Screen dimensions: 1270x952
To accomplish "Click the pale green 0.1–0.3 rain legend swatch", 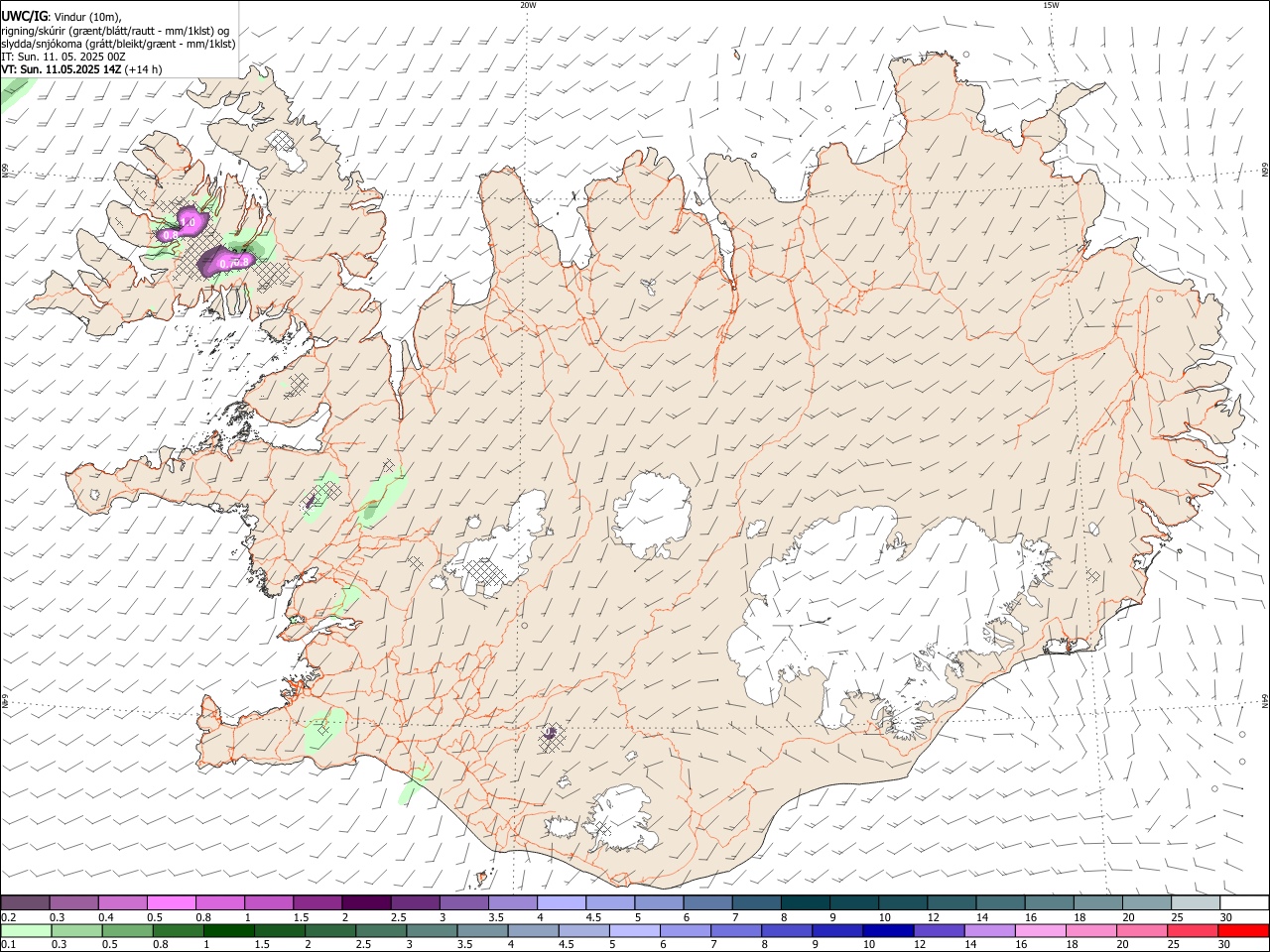I will click(x=26, y=931).
